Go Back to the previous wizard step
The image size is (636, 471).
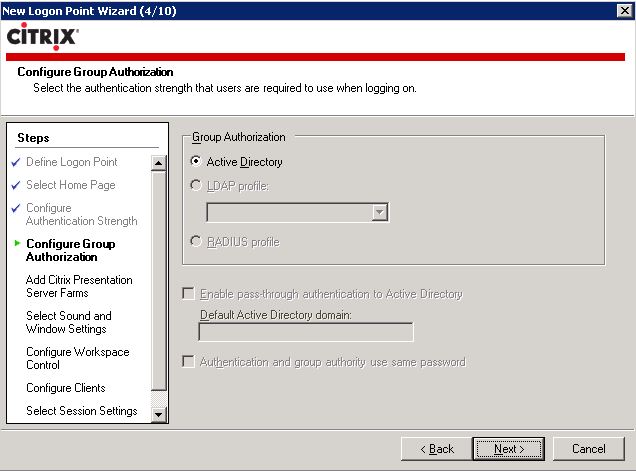click(437, 449)
